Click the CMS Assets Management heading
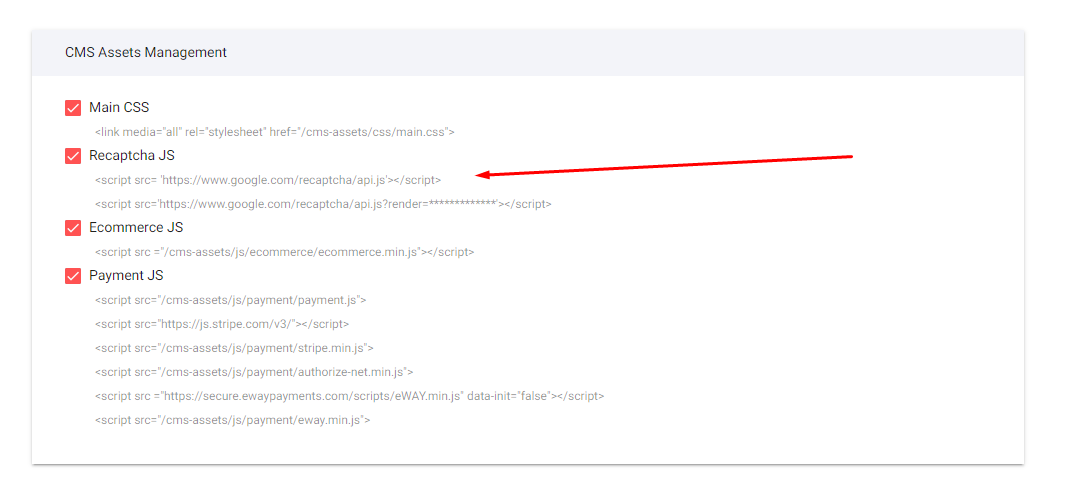This screenshot has width=1067, height=494. 146,52
